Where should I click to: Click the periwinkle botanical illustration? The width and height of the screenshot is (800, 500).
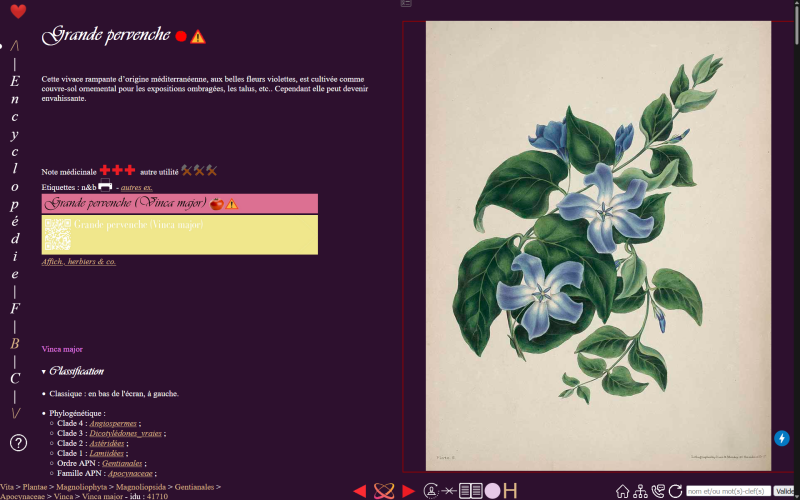point(598,246)
